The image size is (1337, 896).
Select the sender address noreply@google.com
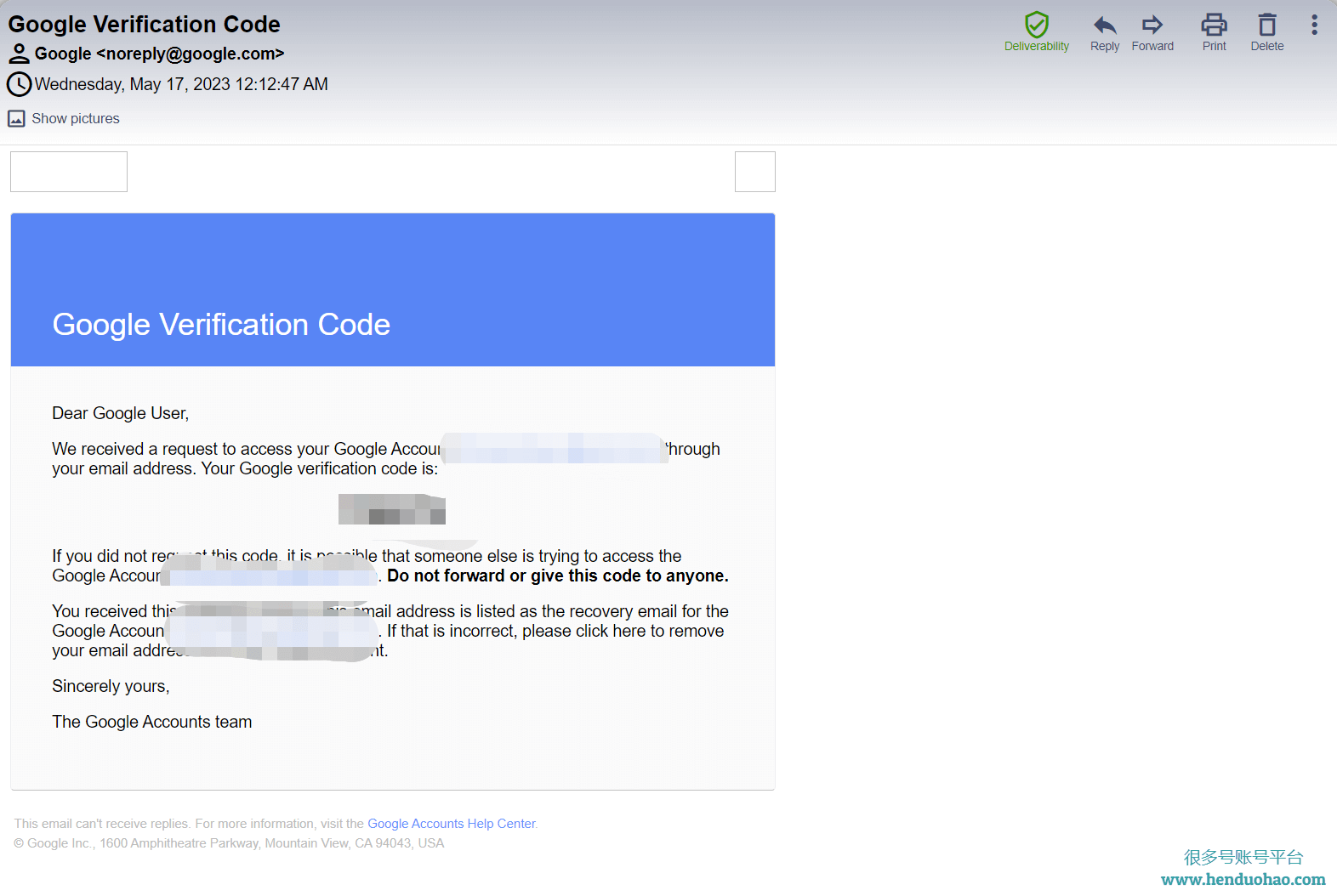[191, 54]
